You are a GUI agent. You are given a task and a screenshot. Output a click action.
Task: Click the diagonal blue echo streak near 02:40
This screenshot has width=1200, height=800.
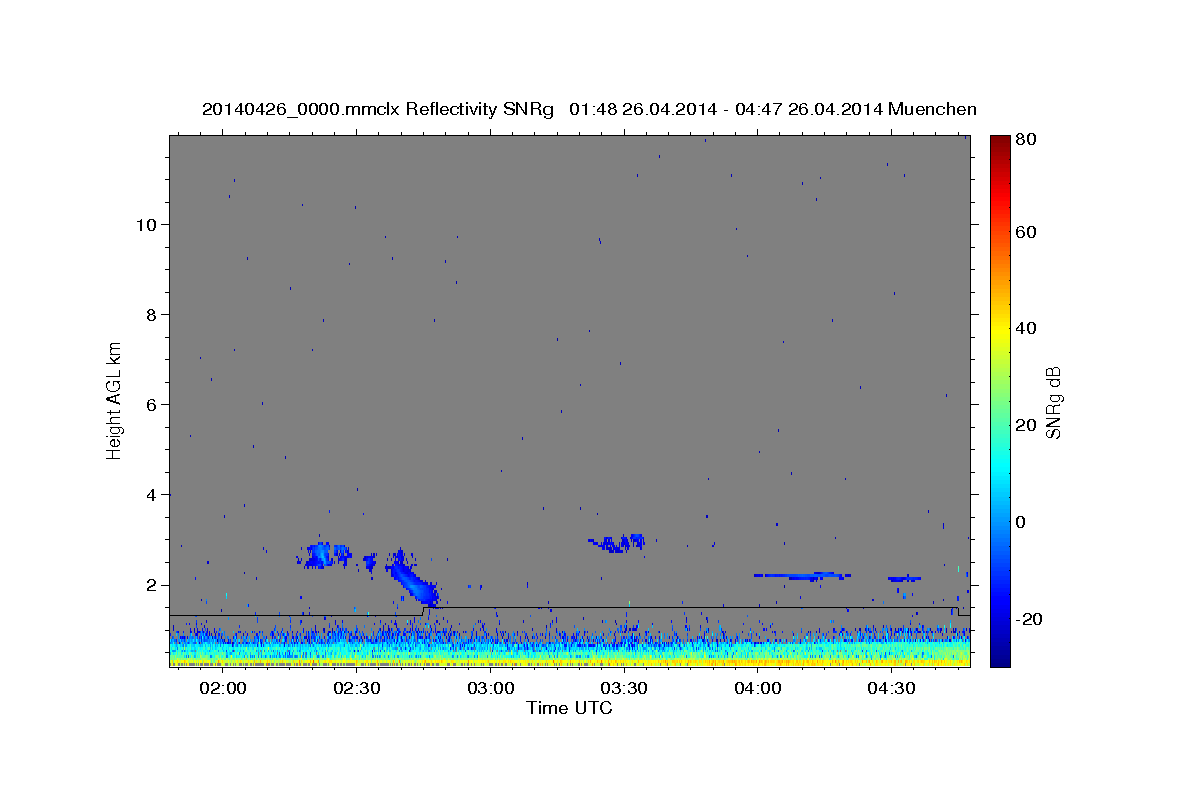pos(413,580)
